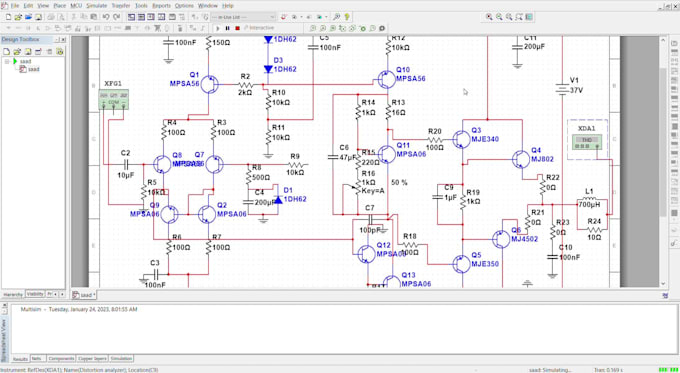Stop the simulation with red square button
The height and width of the screenshot is (373, 680).
237,28
